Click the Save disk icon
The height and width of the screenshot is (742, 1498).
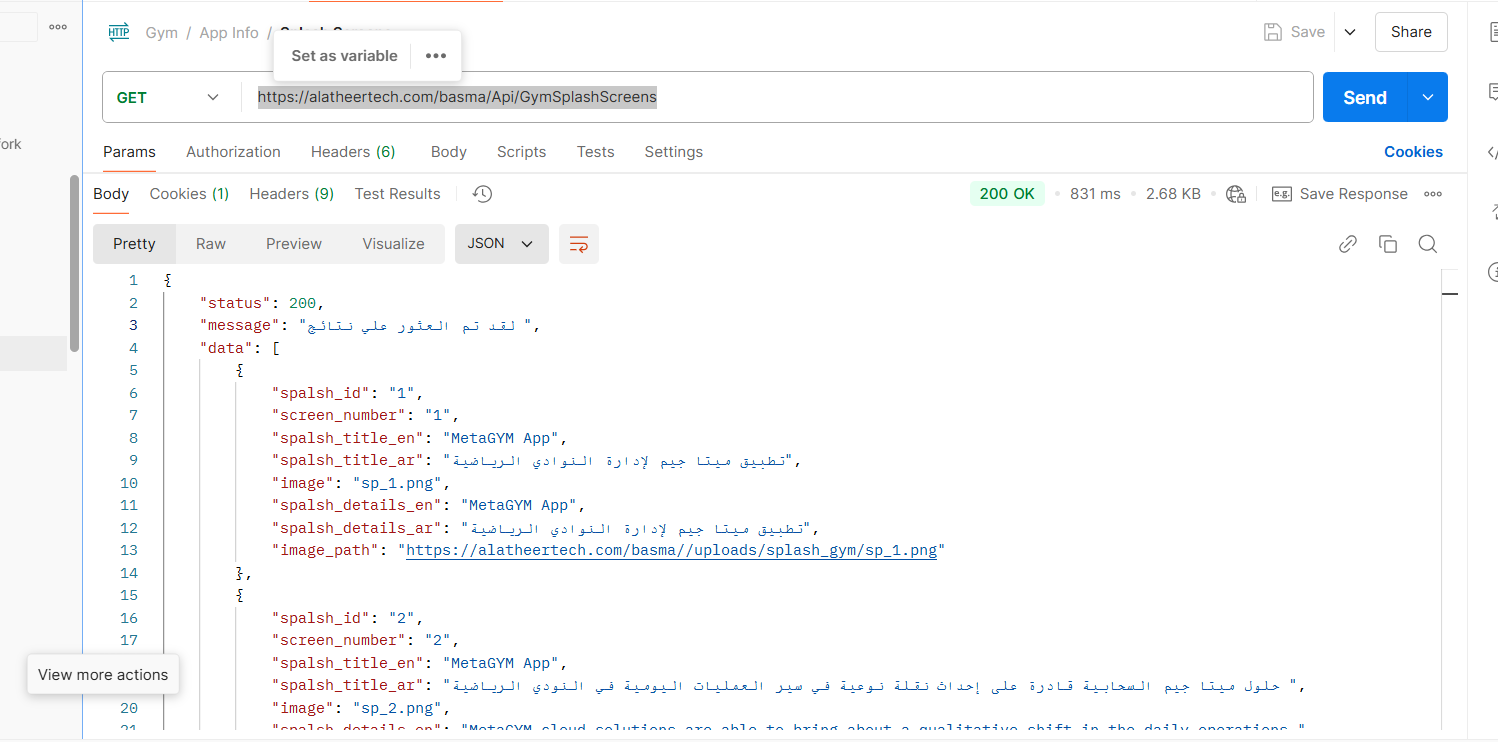[1273, 32]
